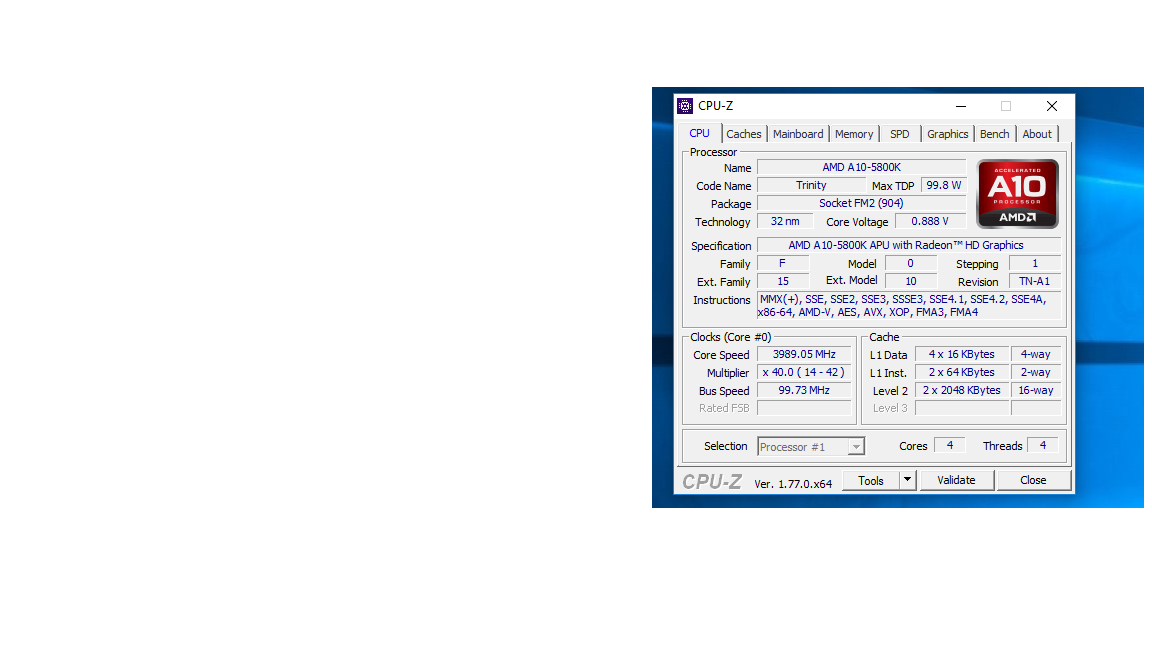Click the 2 x 2048 KBytes Level 2 value
The image size is (1152, 648).
tap(962, 391)
